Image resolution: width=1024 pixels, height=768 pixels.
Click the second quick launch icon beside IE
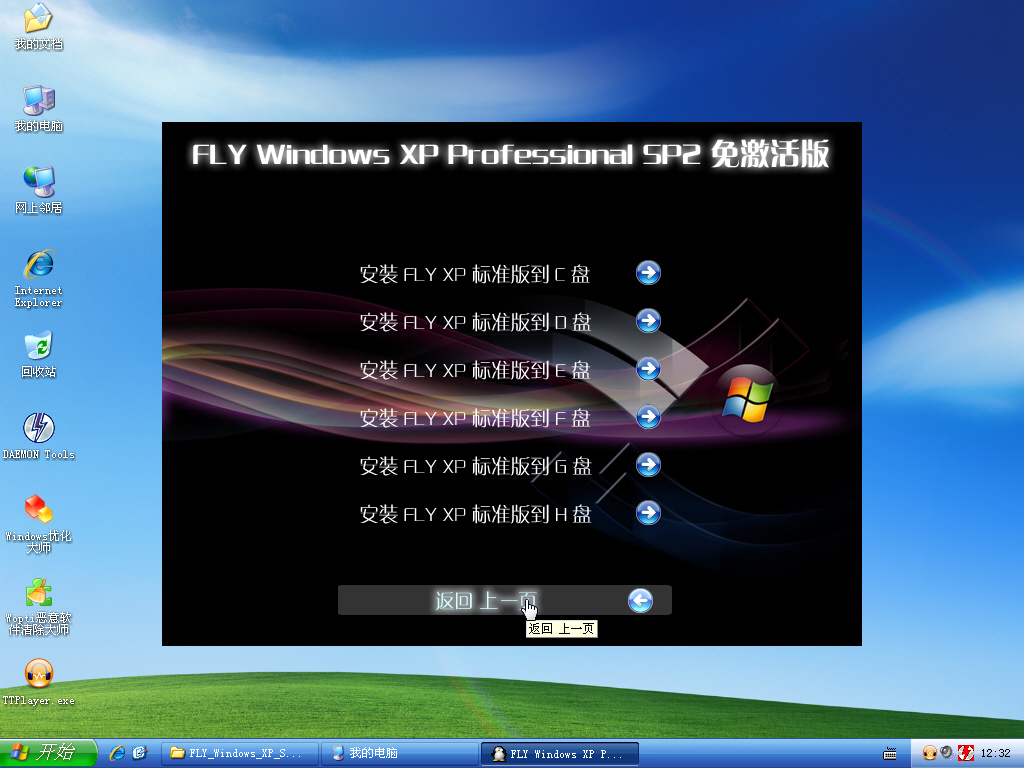[140, 753]
